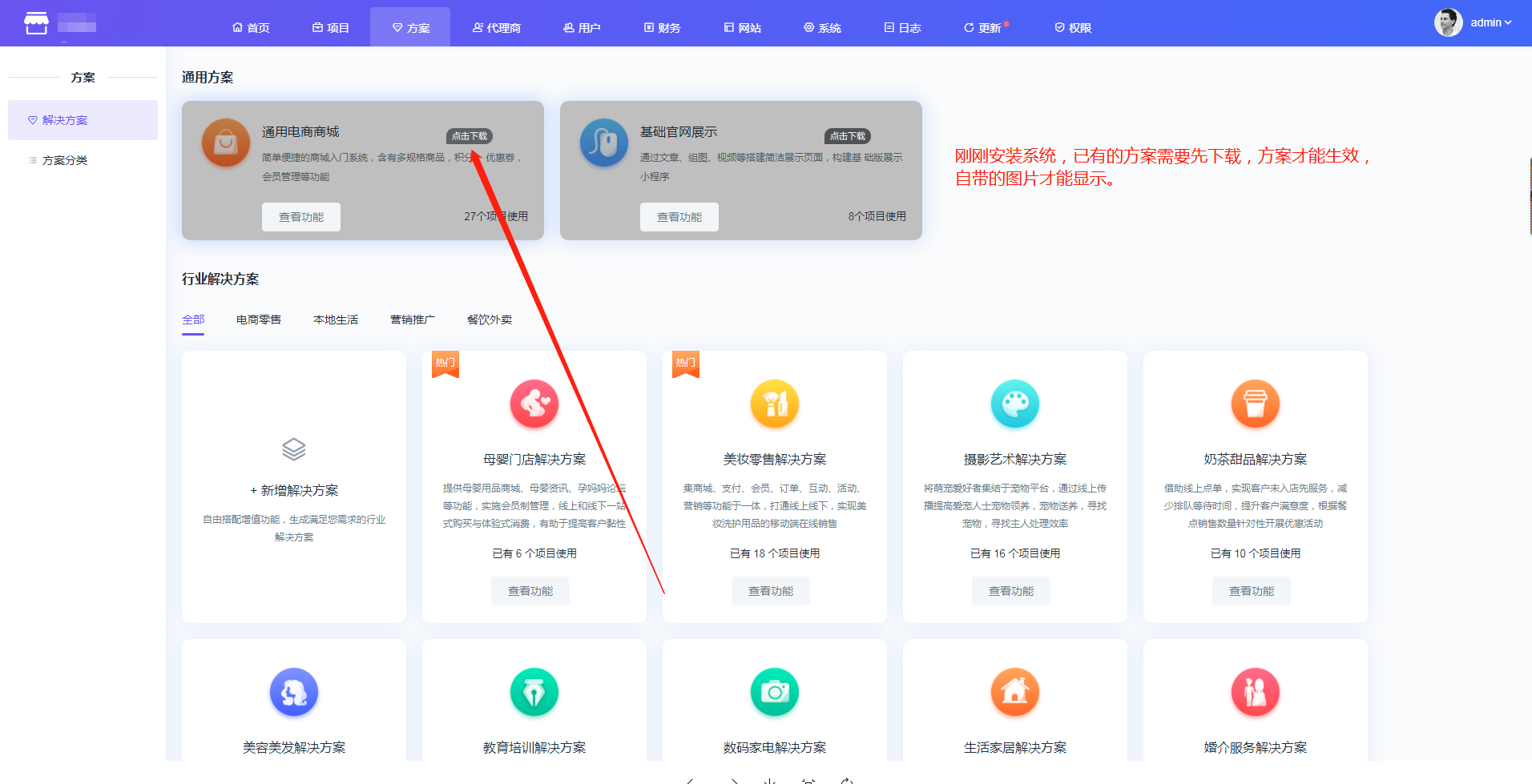
Task: Click 查看功能 under 摄影艺术解决方案
Action: click(x=1011, y=591)
